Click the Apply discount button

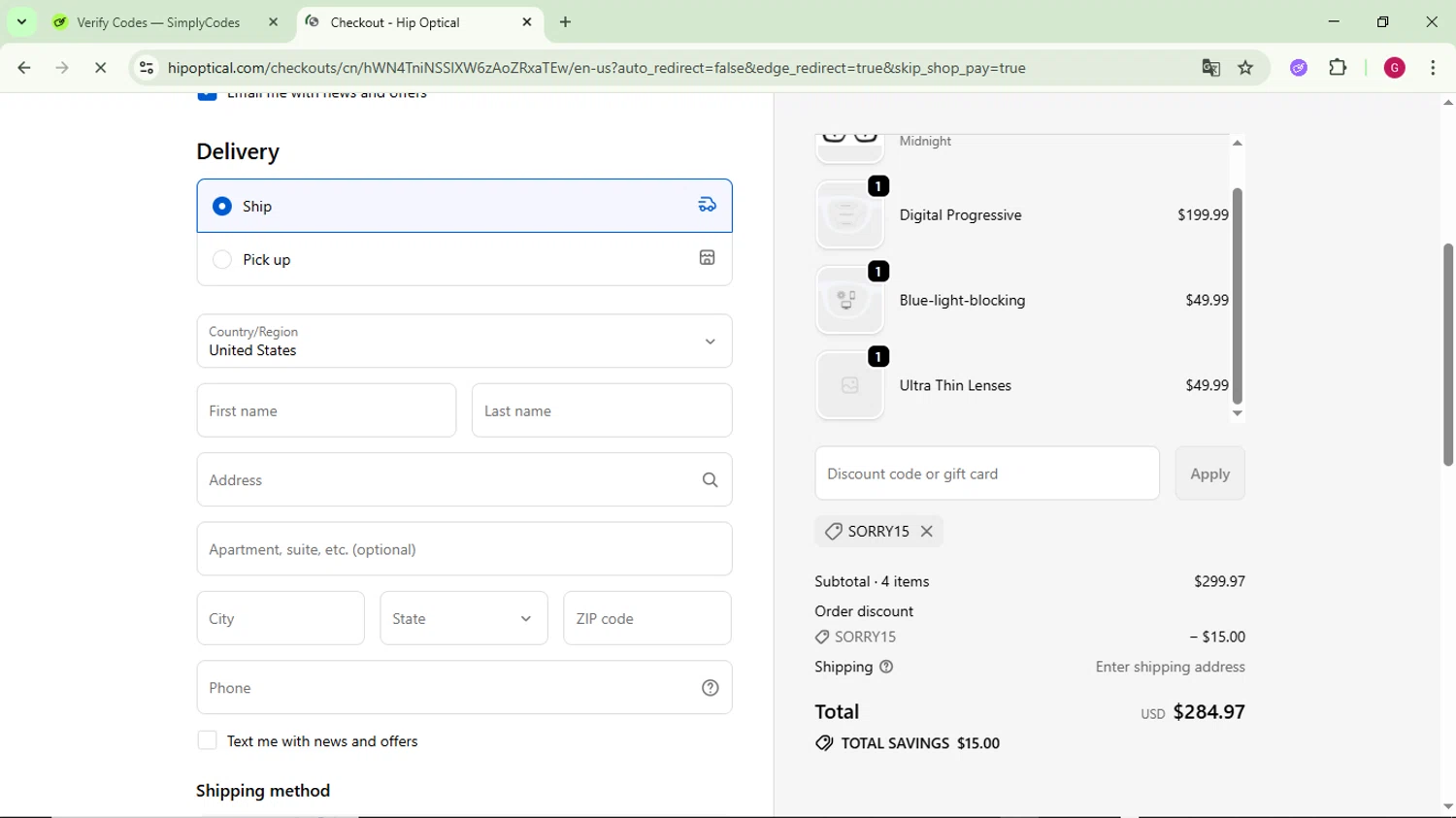click(1209, 474)
